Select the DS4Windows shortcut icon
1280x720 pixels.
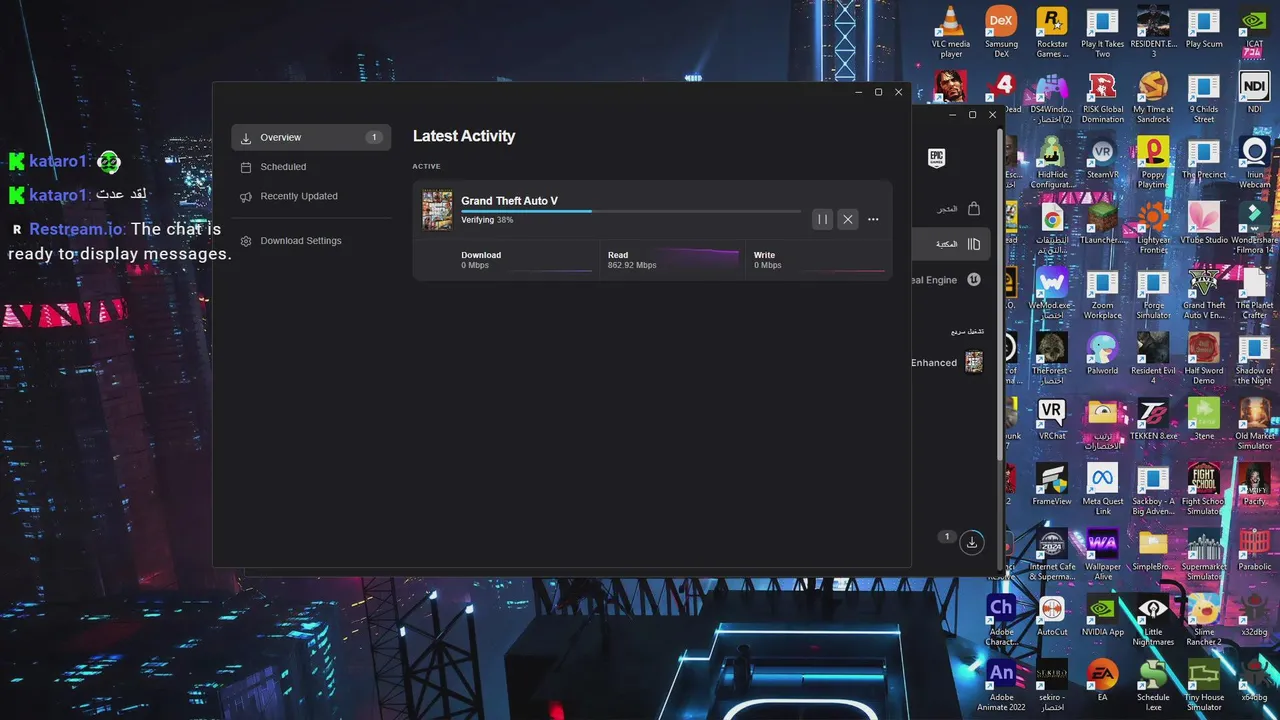(x=1052, y=98)
